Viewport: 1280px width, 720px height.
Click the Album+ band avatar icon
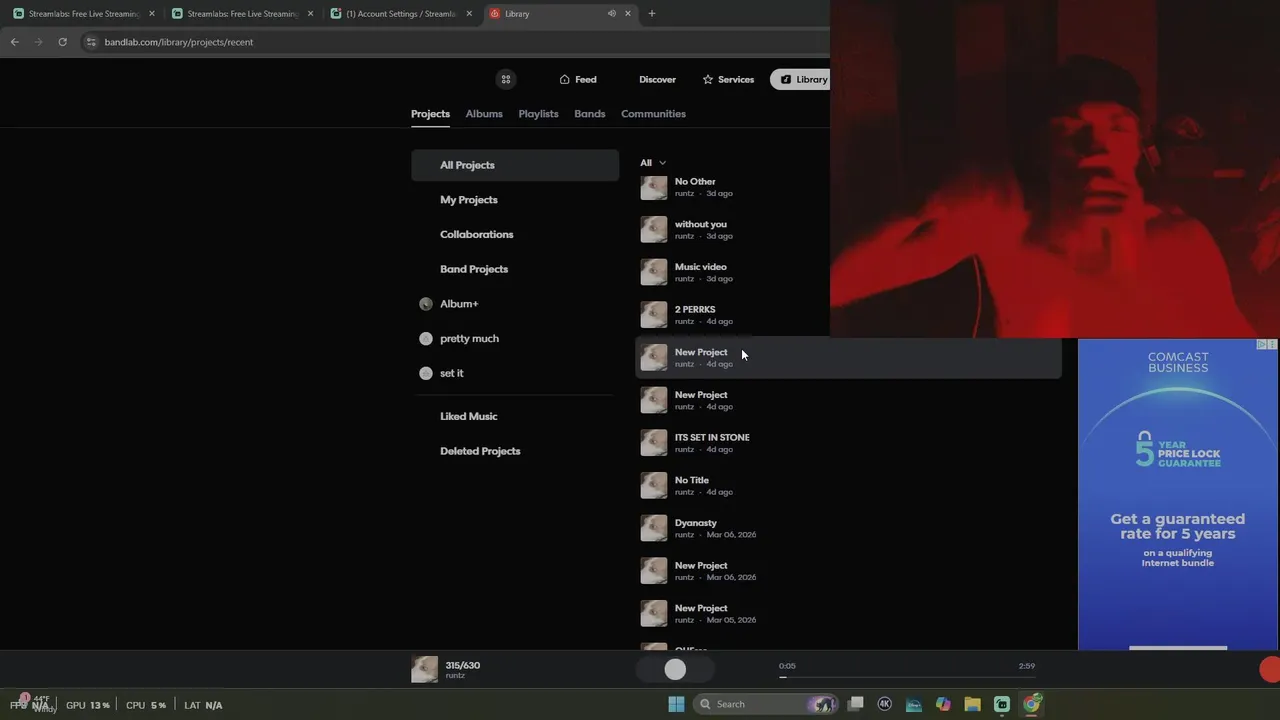(426, 304)
